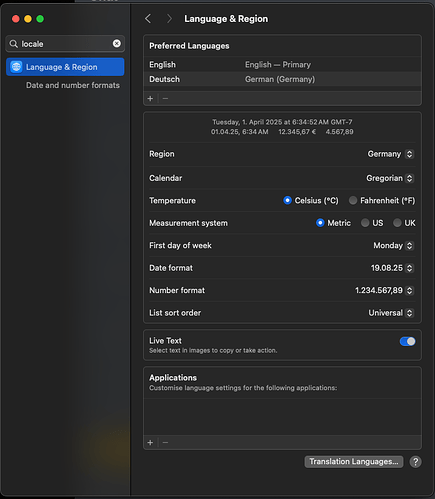The width and height of the screenshot is (435, 499).
Task: Open the Date format popup
Action: pyautogui.click(x=392, y=268)
